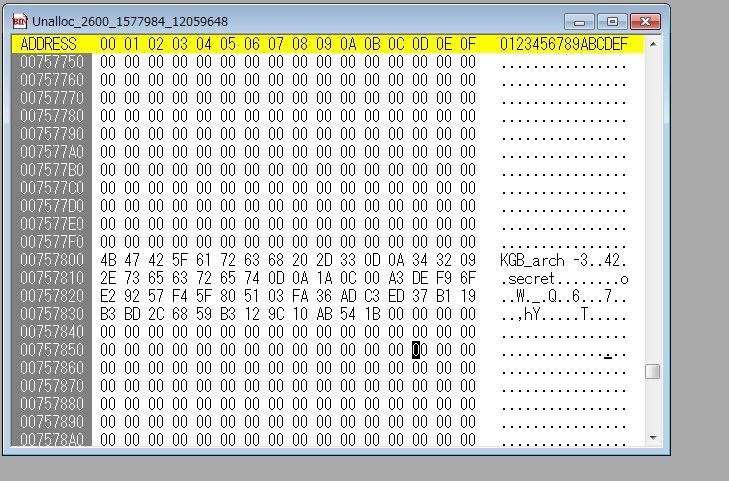729x481 pixels.
Task: Select address row 00757890
Action: coord(52,422)
